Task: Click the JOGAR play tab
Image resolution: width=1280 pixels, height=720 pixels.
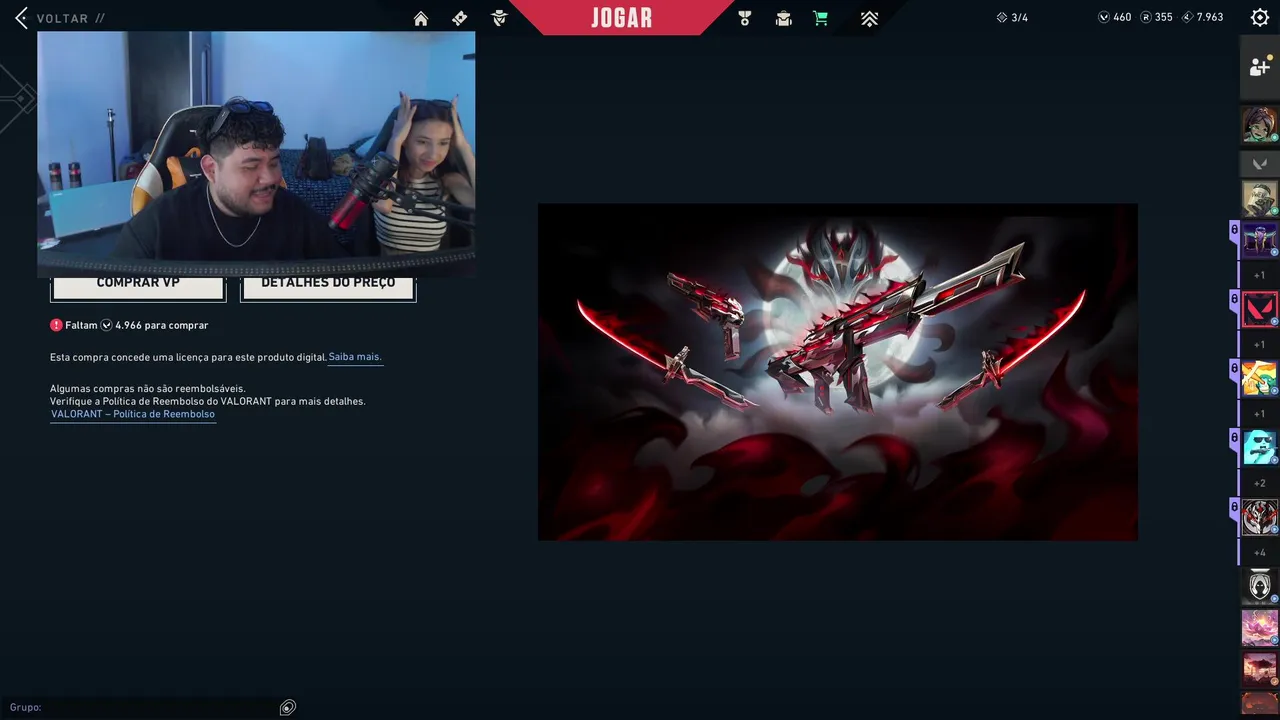Action: tap(622, 17)
